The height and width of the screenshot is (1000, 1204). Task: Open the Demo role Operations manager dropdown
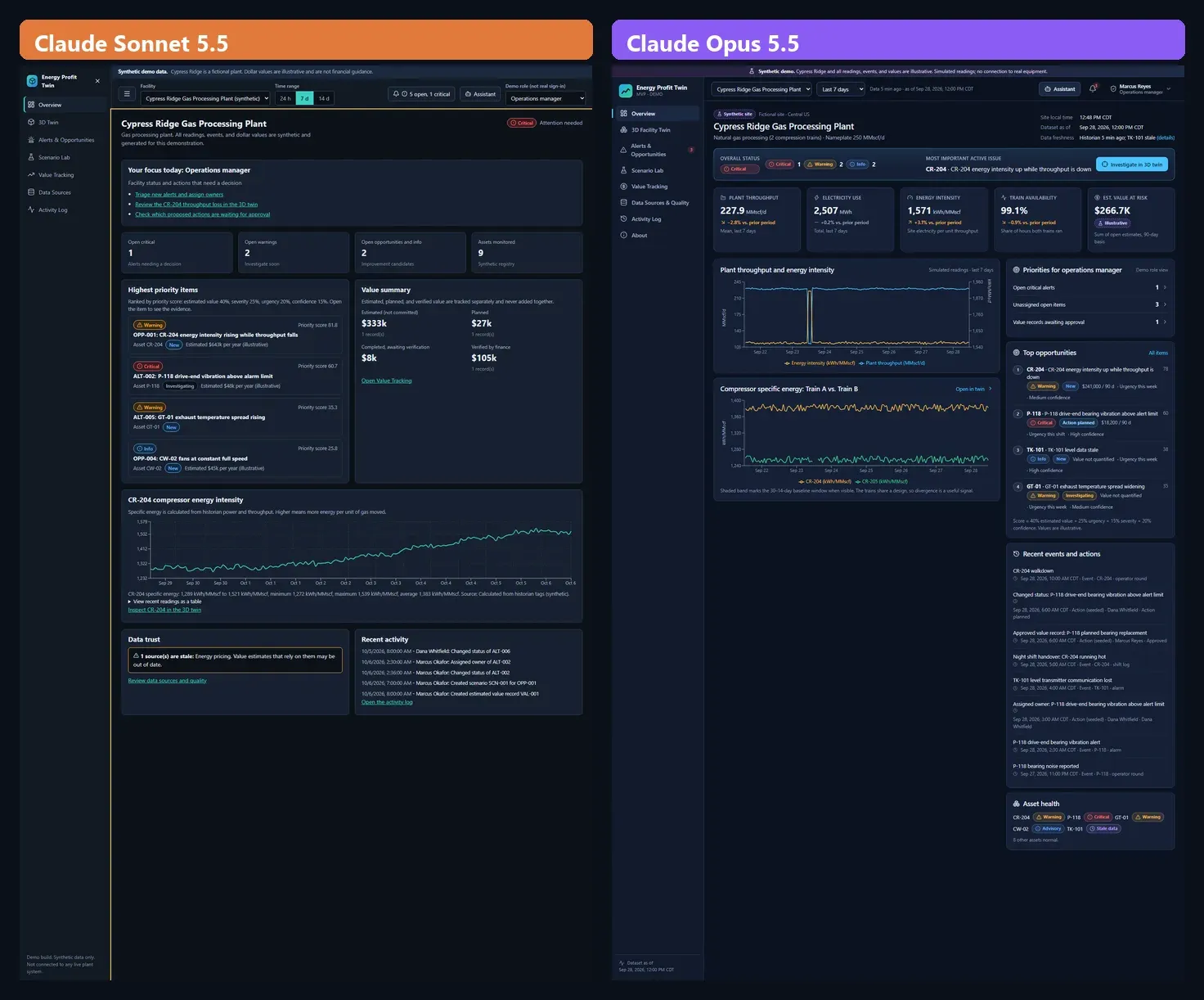[546, 98]
